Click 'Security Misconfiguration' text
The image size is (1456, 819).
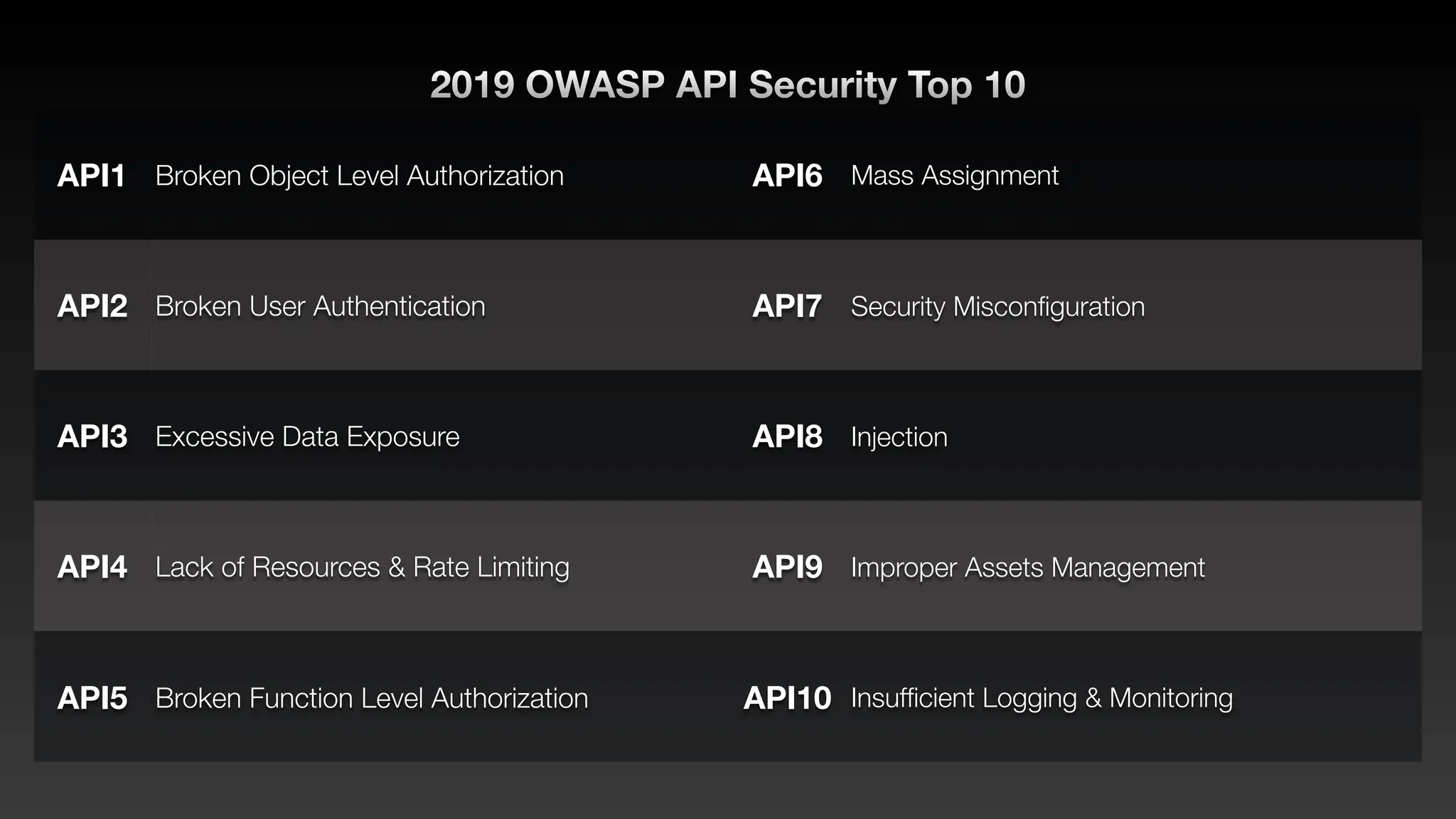998,307
